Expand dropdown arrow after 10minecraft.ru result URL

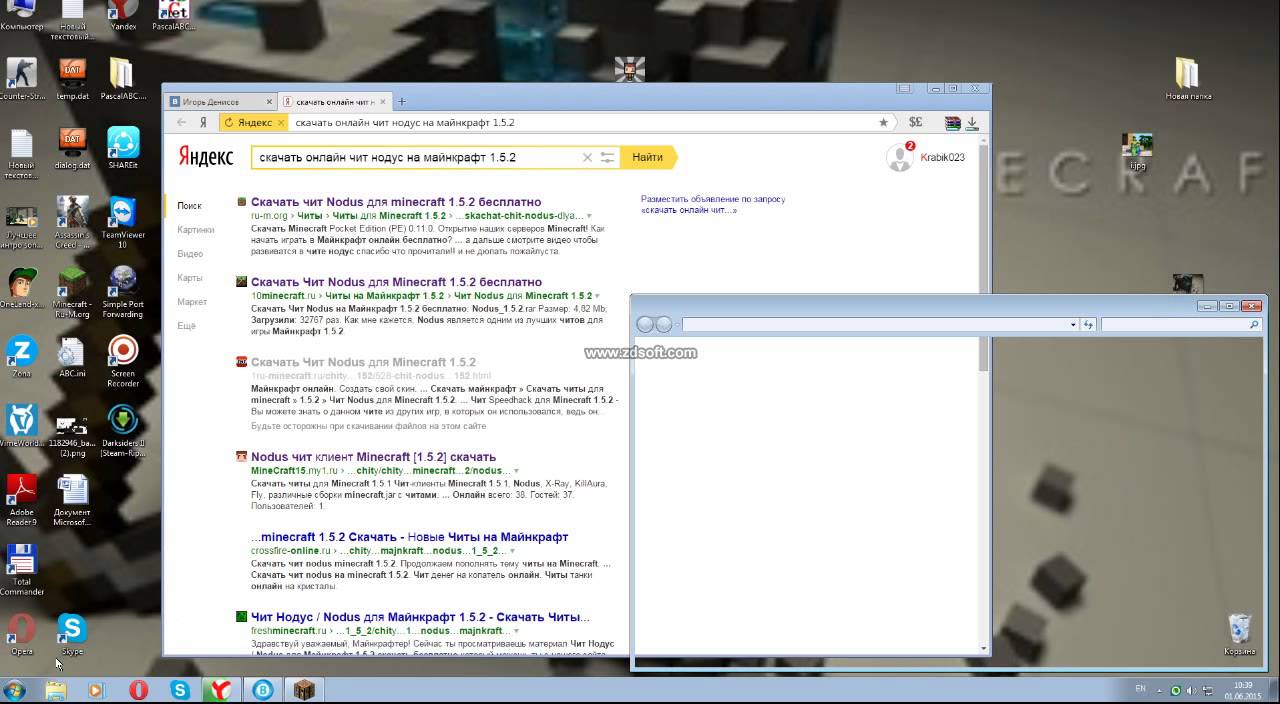[x=597, y=296]
